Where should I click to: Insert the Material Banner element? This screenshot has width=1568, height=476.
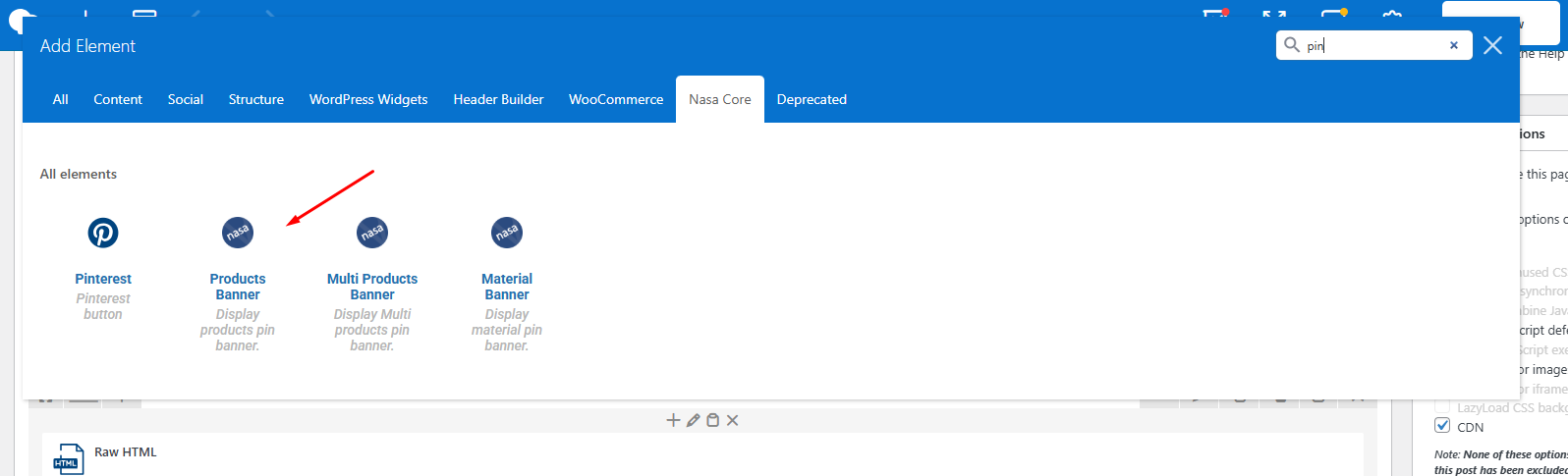[x=507, y=234]
